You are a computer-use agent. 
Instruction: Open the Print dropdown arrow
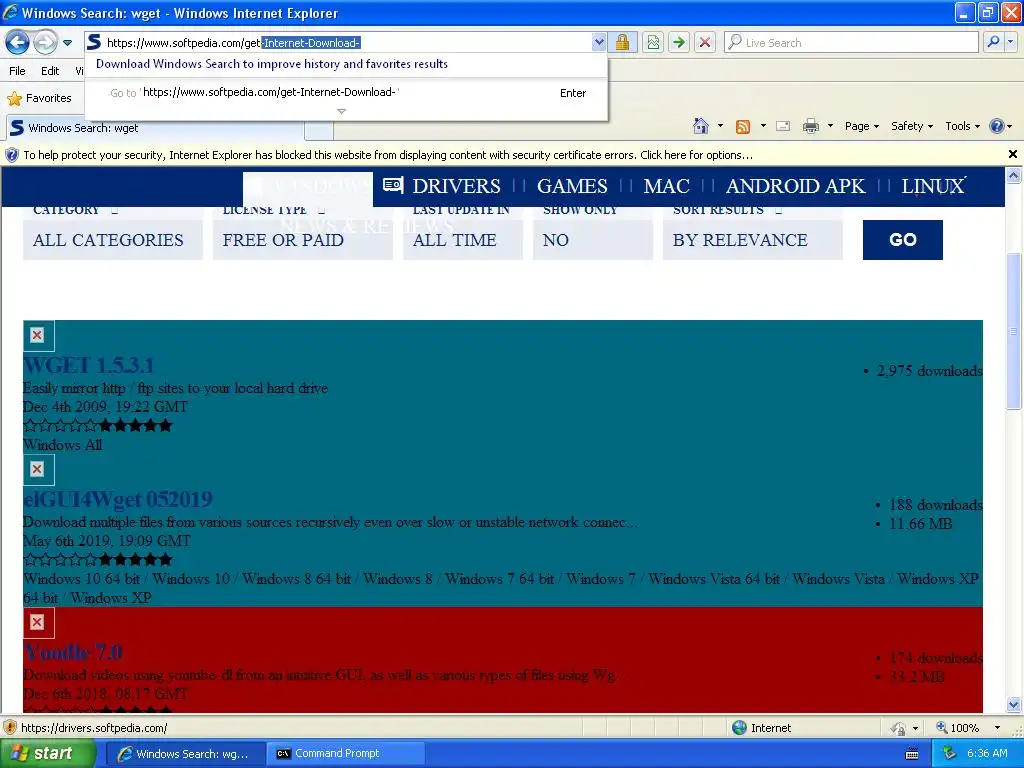click(830, 126)
